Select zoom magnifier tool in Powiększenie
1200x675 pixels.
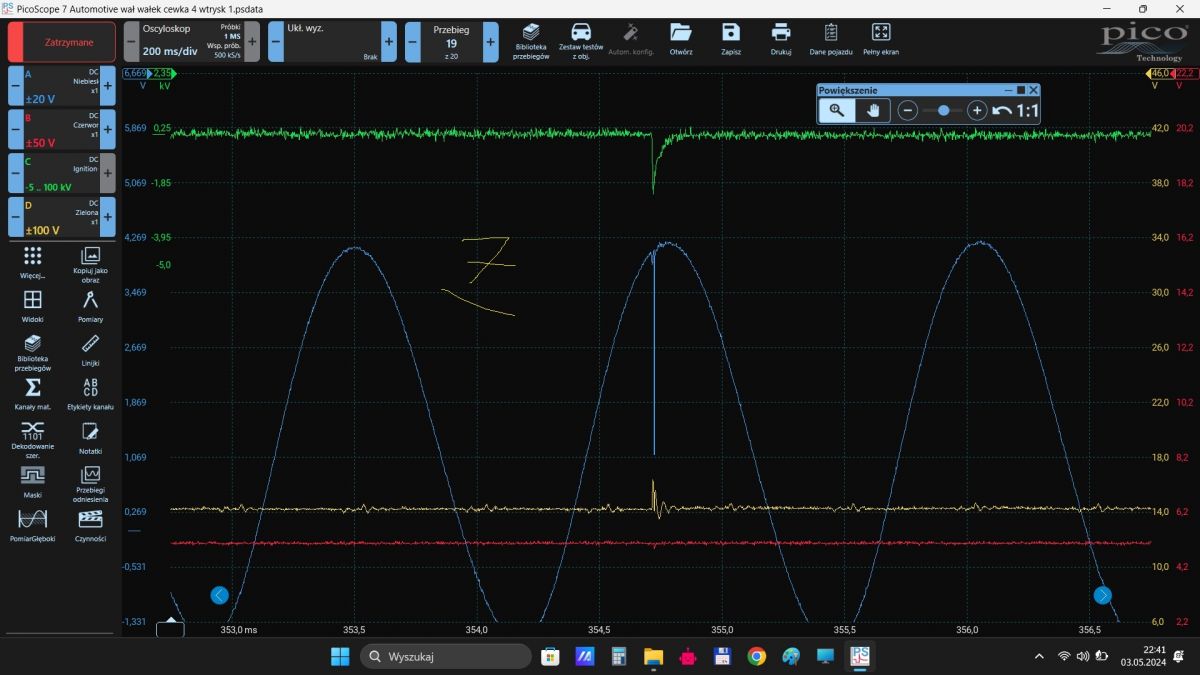tap(837, 110)
